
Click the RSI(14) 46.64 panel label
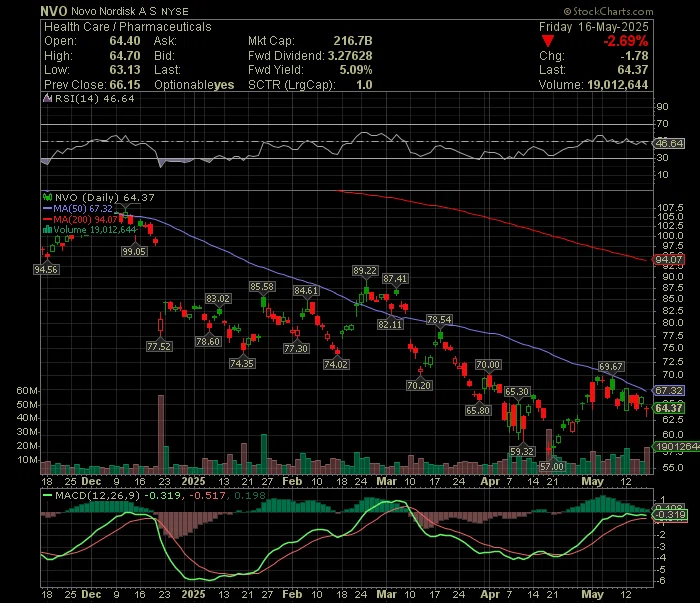(x=94, y=98)
